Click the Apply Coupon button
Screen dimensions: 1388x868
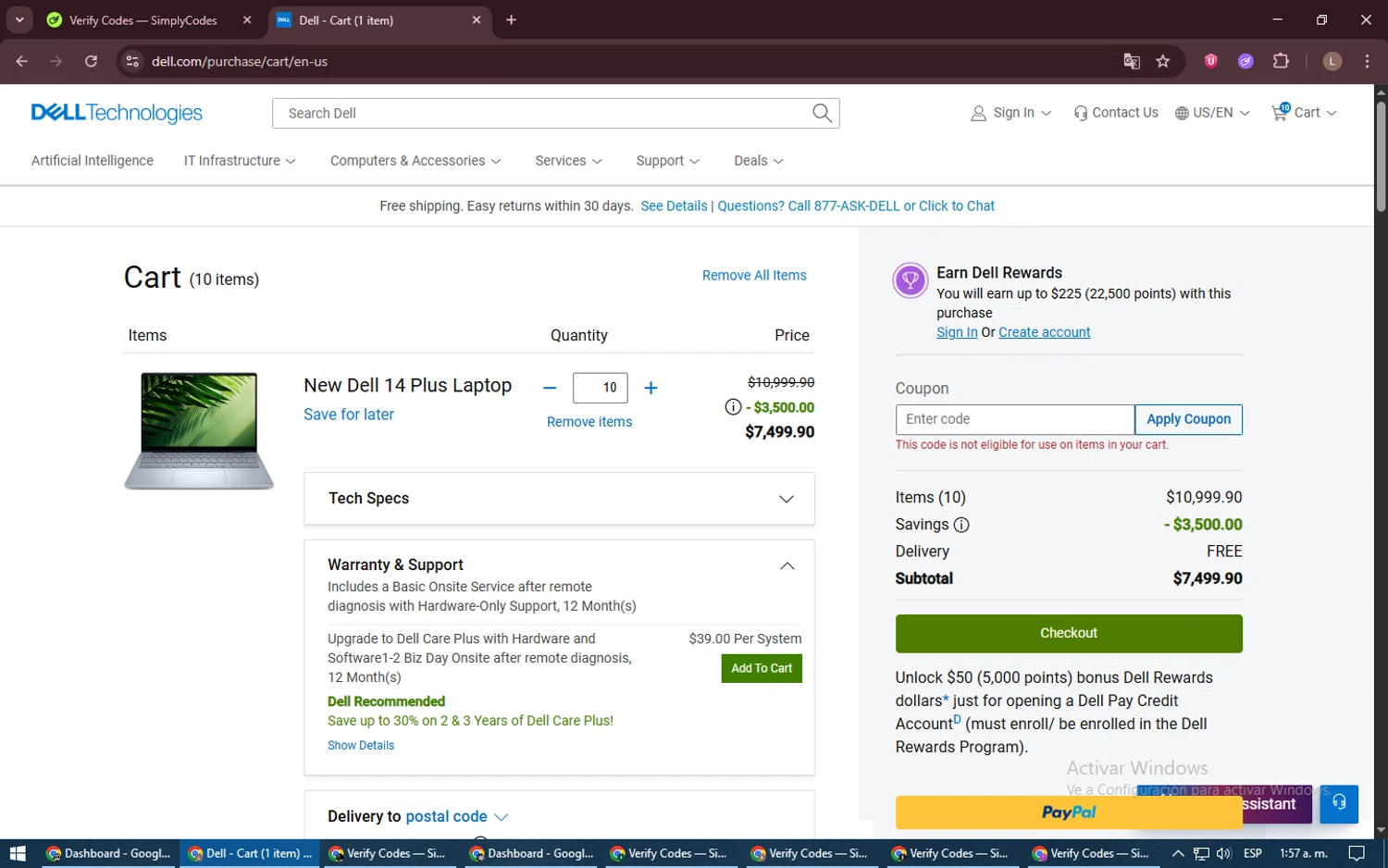pyautogui.click(x=1188, y=419)
